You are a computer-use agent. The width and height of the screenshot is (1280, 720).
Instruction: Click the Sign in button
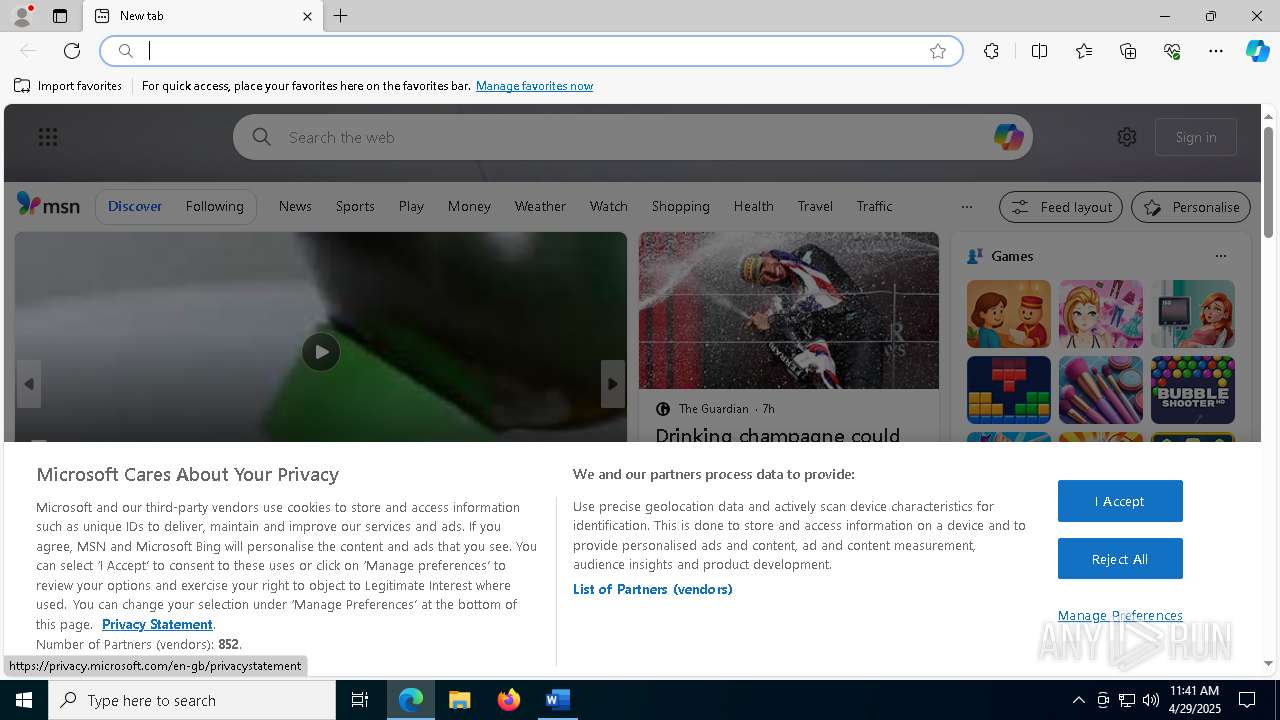tap(1196, 137)
